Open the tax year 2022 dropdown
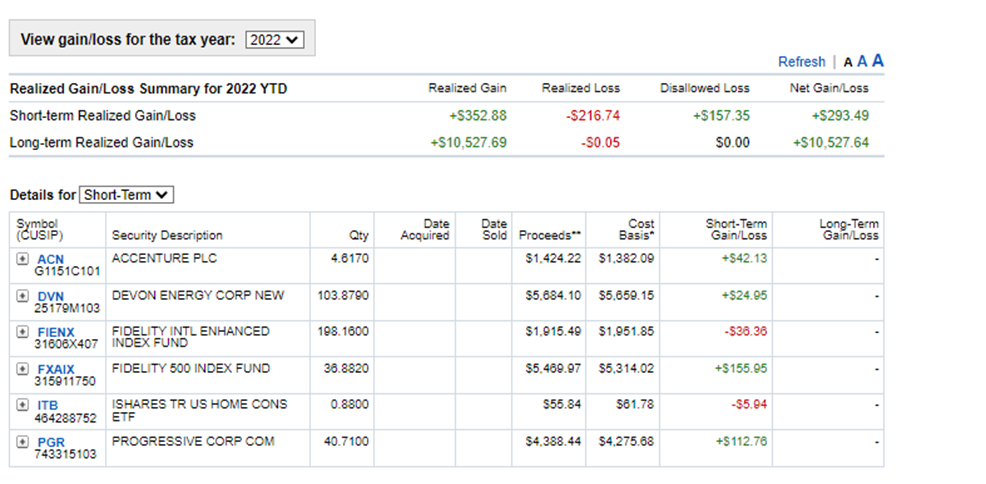This screenshot has height=484, width=986. point(274,40)
